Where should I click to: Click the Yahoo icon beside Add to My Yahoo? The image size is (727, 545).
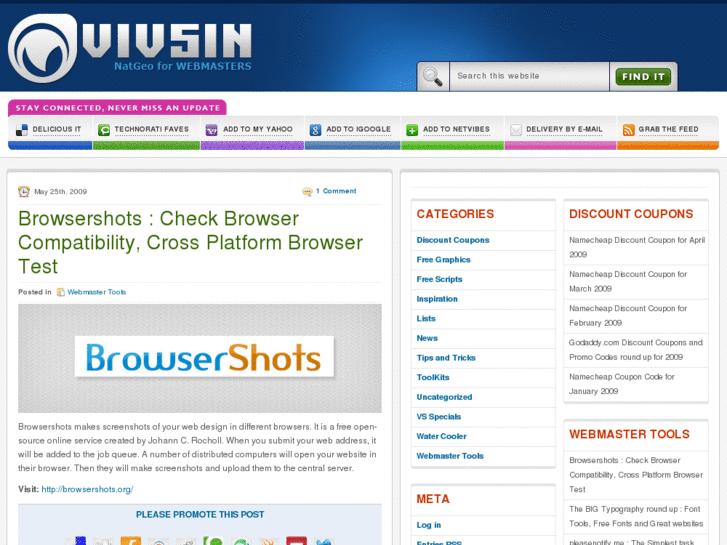(x=211, y=130)
